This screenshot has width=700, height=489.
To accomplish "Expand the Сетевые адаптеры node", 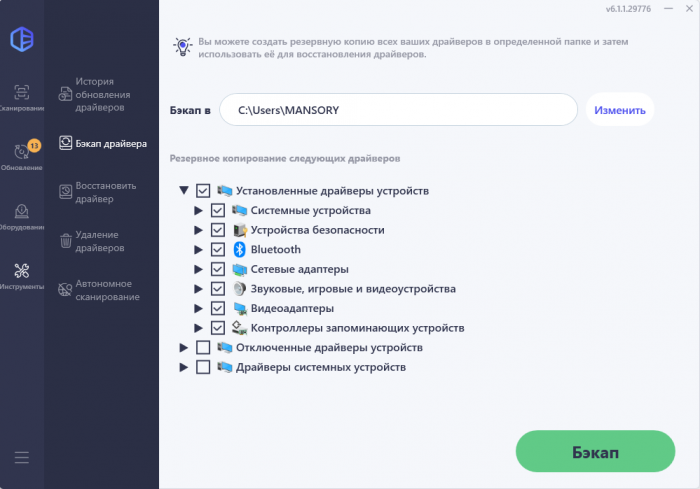I will [x=198, y=269].
